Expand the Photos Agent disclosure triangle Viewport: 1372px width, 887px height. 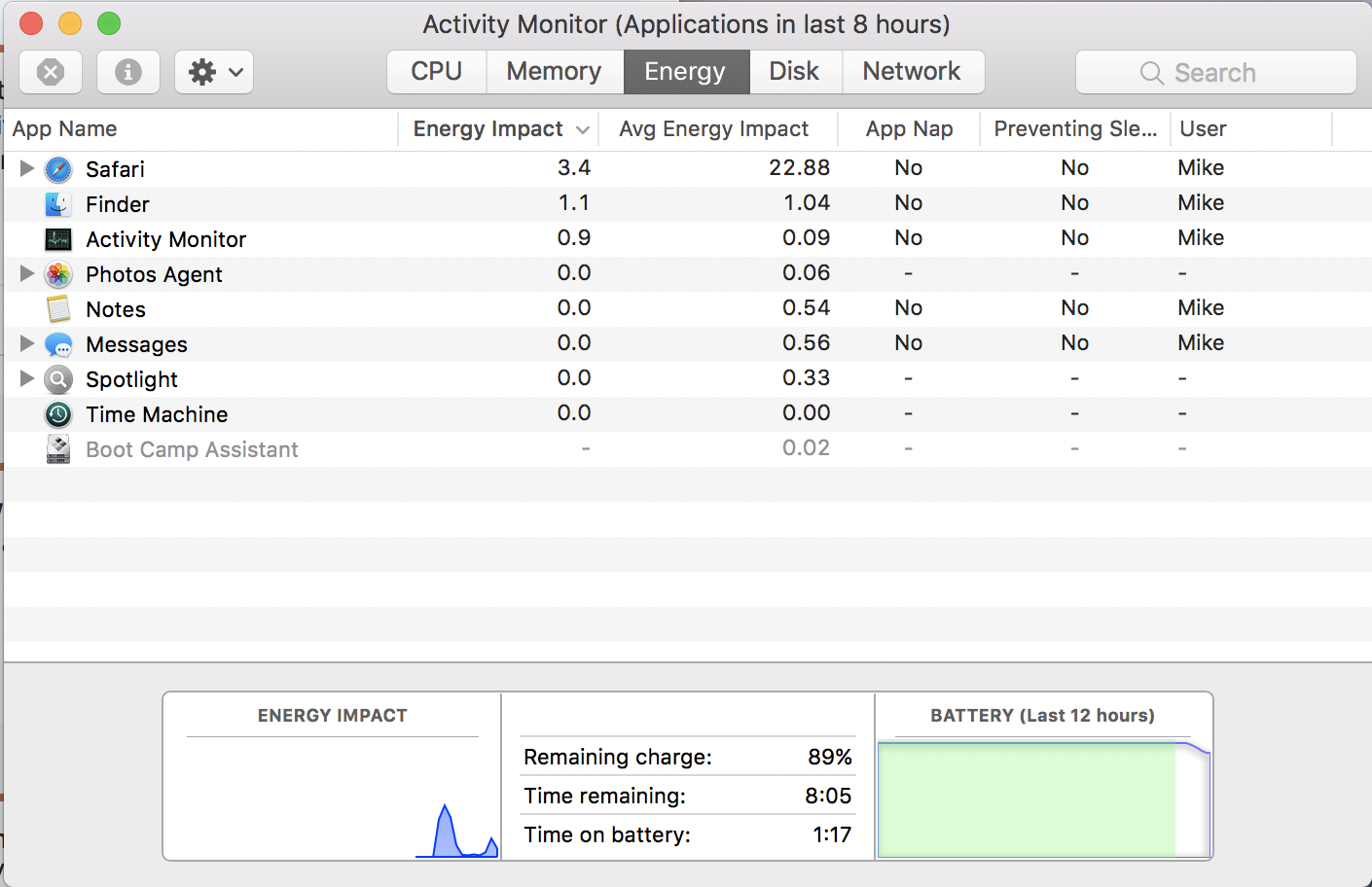(27, 273)
